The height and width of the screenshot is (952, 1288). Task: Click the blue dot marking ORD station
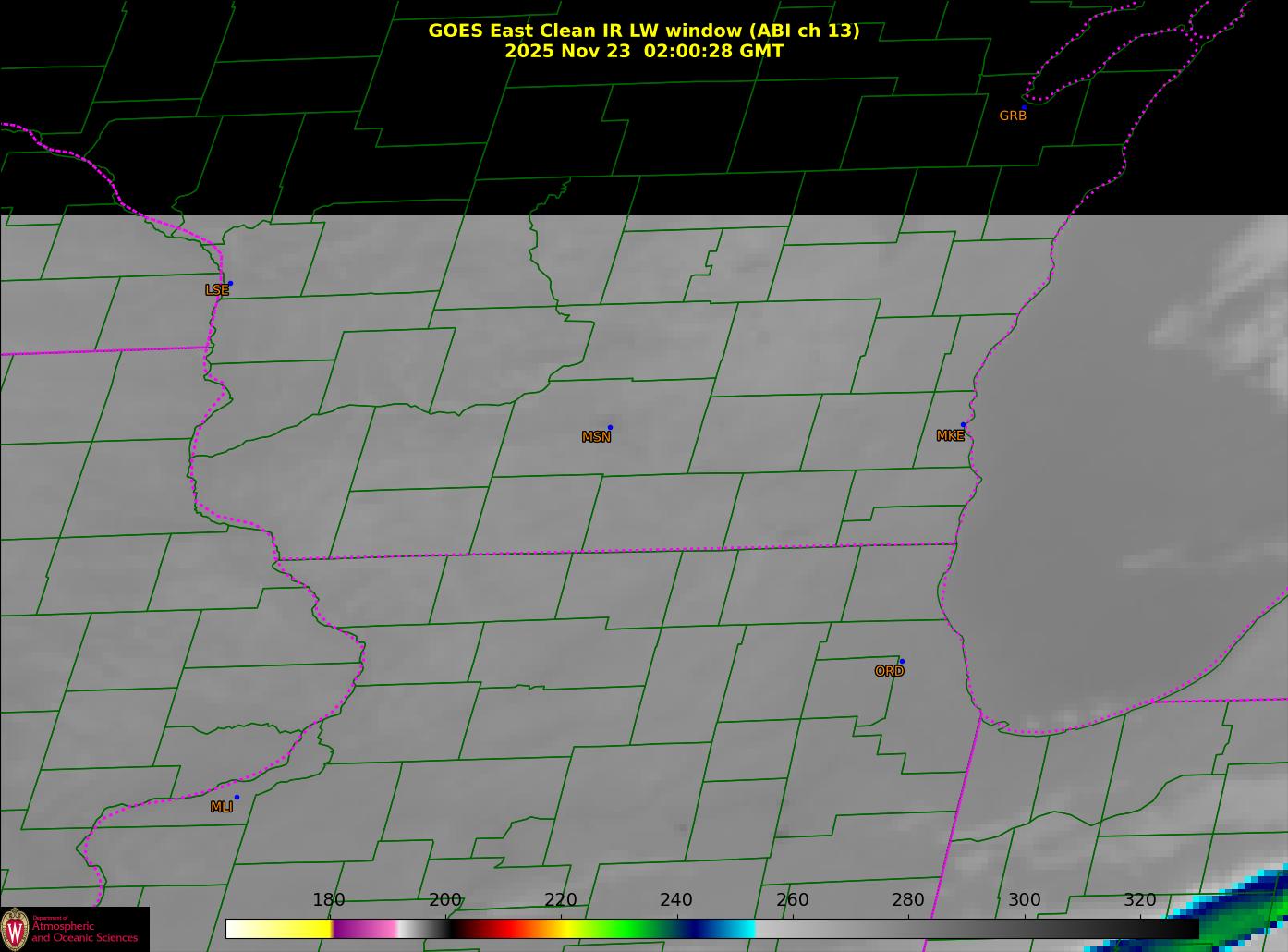point(902,661)
